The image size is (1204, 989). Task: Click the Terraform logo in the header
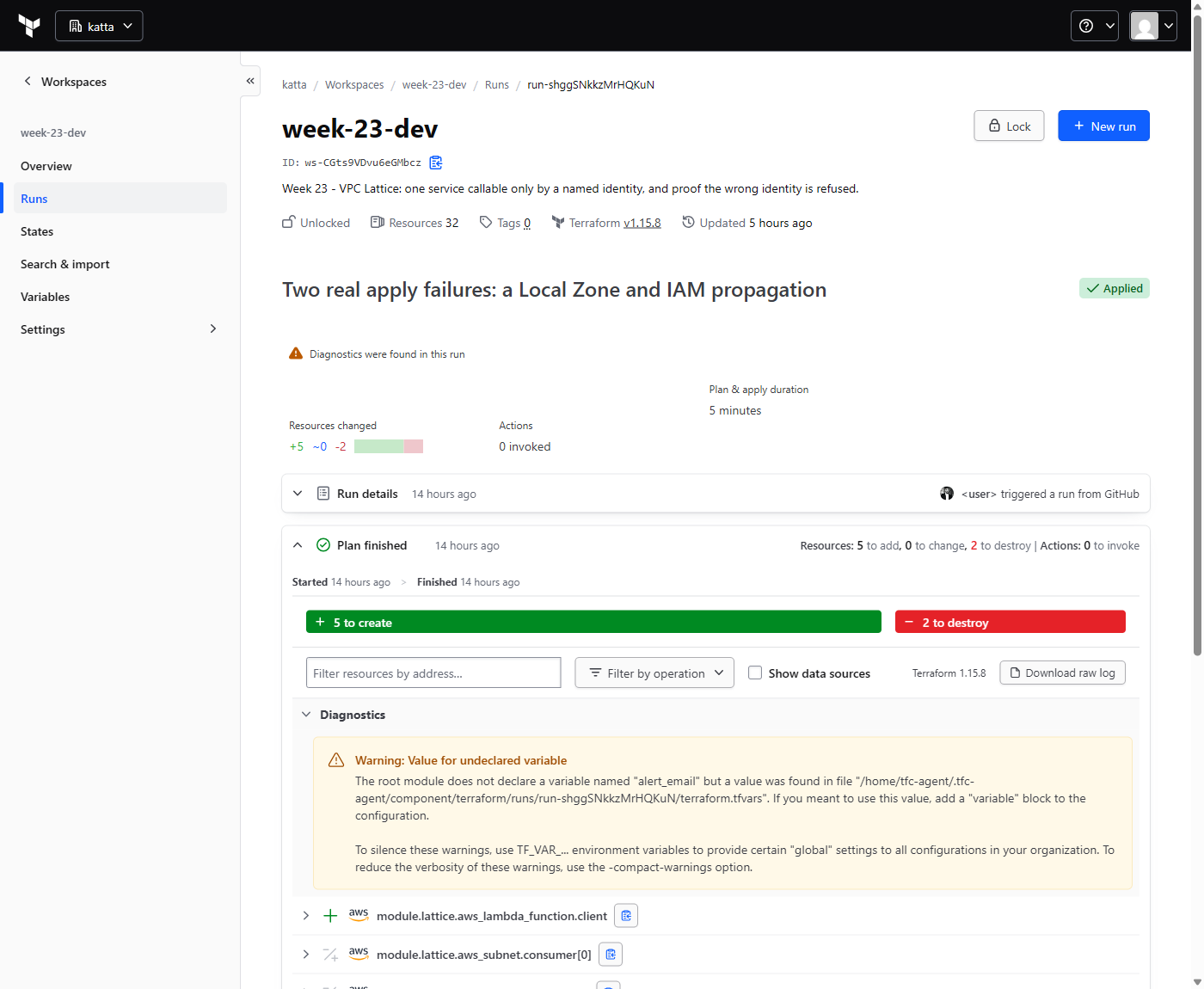(x=29, y=26)
